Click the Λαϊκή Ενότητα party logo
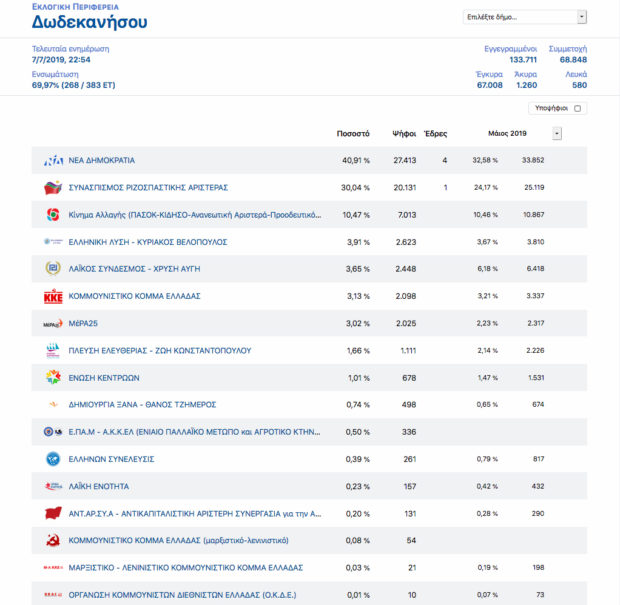Image resolution: width=620 pixels, height=605 pixels. coord(53,486)
